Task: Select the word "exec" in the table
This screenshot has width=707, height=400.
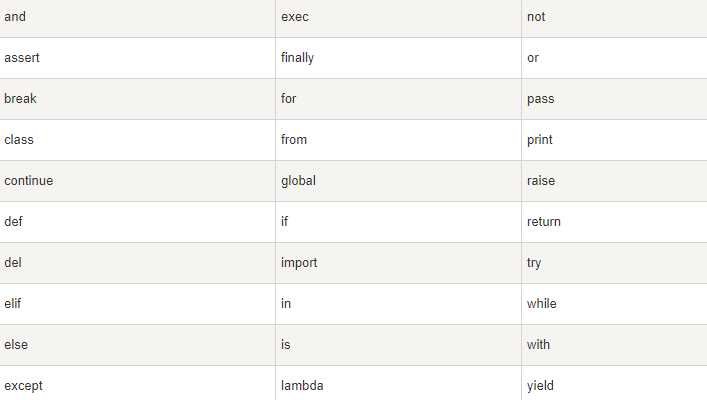Action: (x=295, y=17)
